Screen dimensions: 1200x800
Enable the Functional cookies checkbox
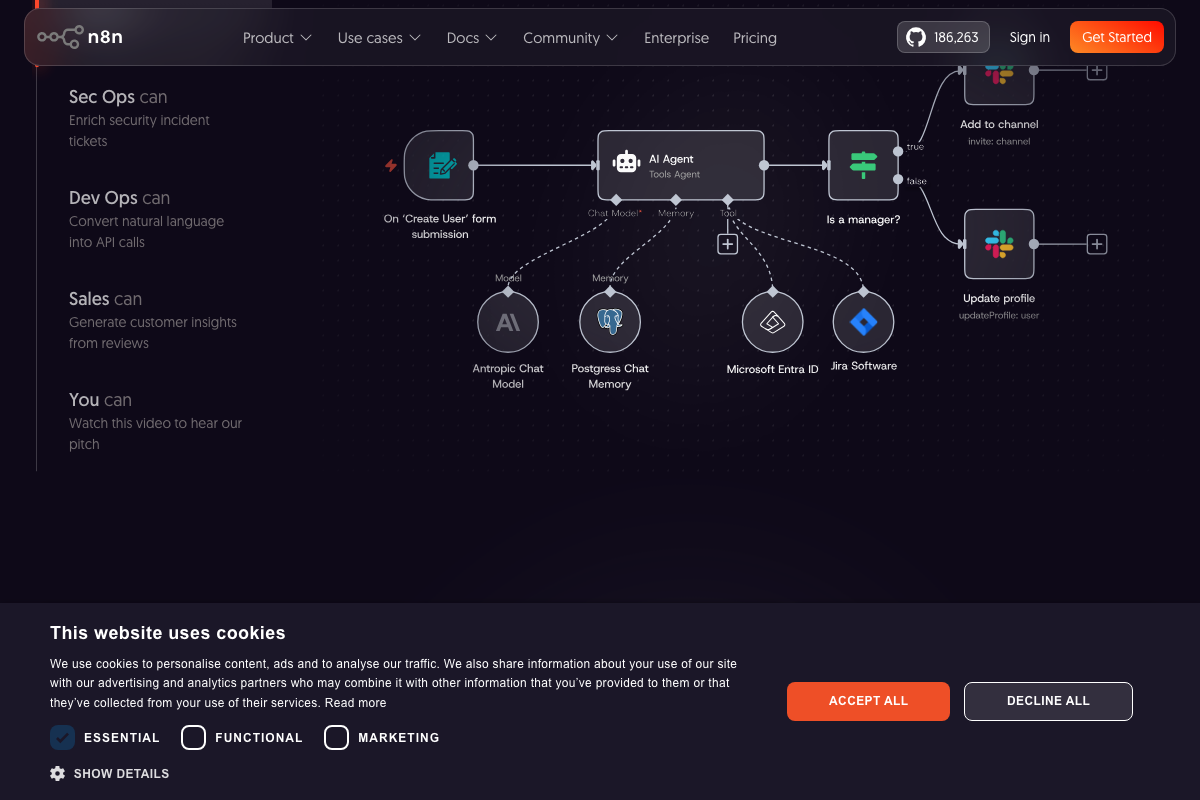click(x=194, y=738)
